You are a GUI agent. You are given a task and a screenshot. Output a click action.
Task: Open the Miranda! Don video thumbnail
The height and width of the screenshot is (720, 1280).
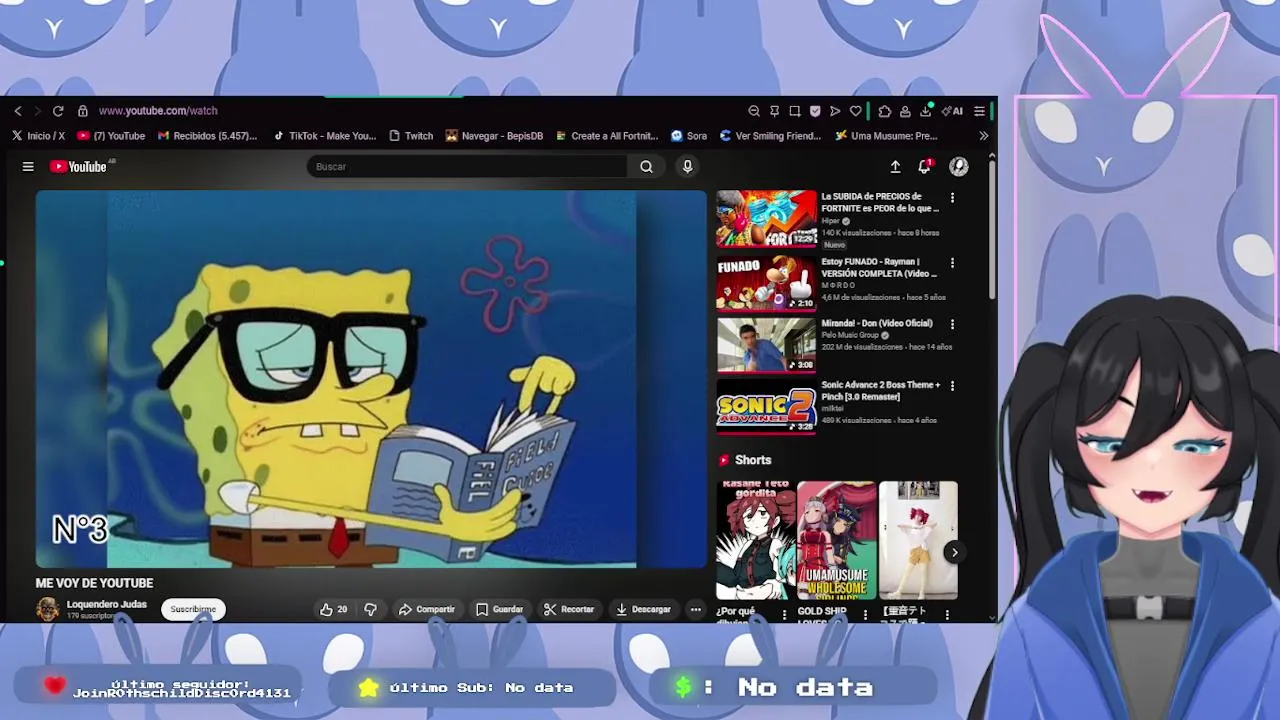766,345
